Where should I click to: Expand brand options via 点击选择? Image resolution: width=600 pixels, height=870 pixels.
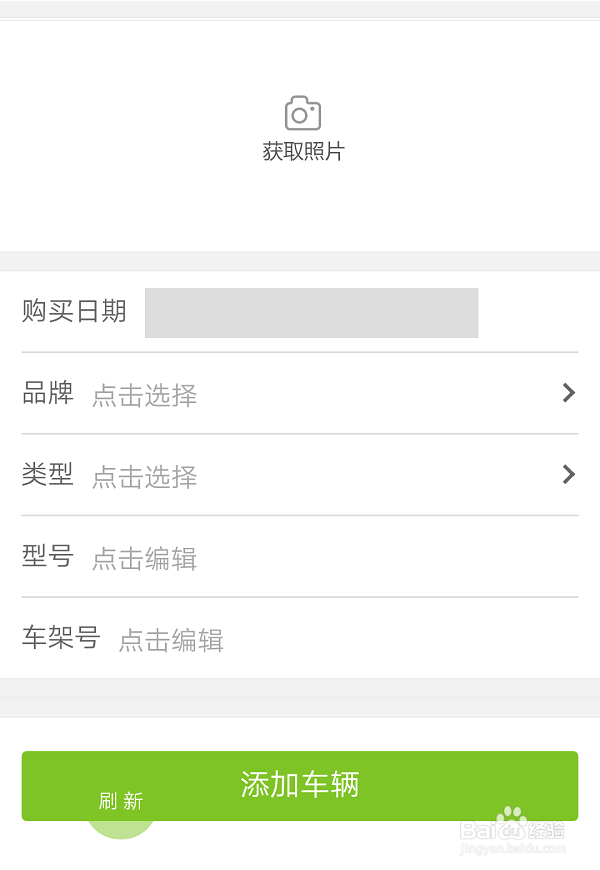click(x=144, y=396)
